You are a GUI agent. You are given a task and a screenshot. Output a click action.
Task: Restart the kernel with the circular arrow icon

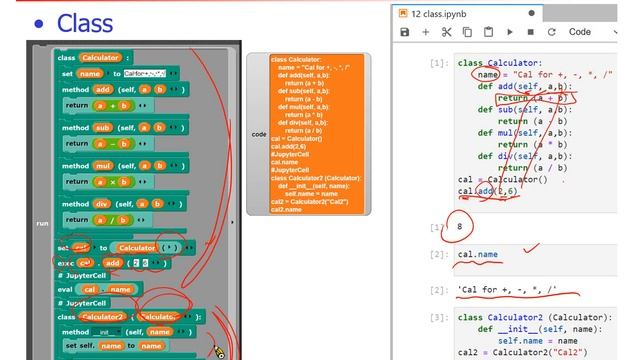point(551,32)
